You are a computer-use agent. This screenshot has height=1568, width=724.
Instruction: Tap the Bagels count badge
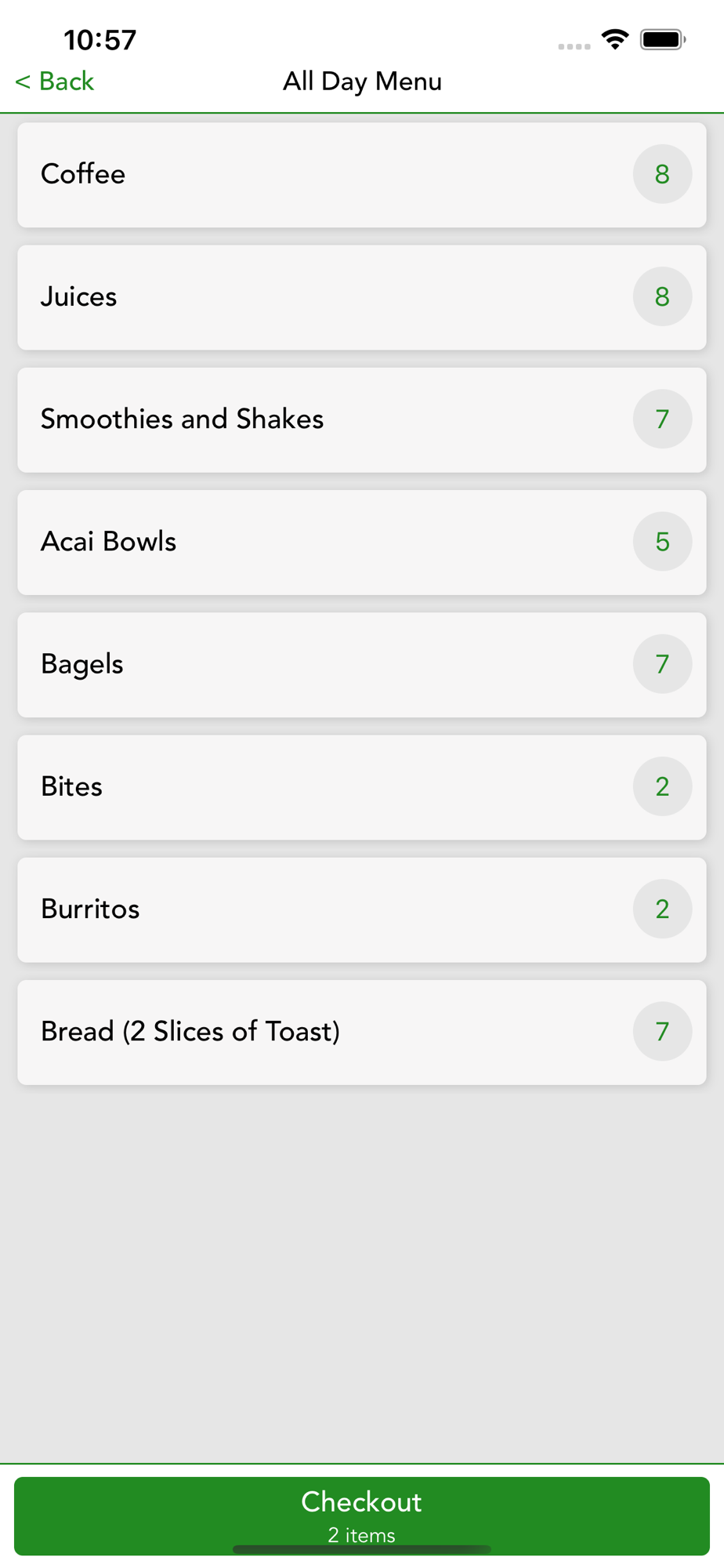pyautogui.click(x=662, y=664)
